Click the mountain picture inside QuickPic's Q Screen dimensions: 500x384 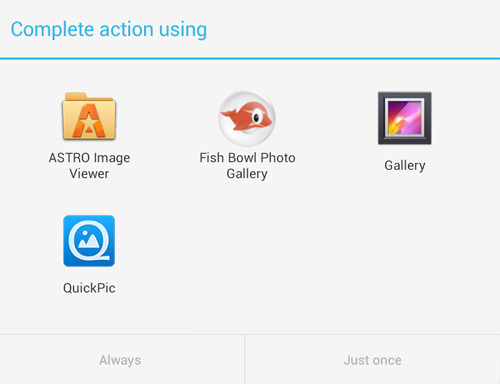pos(87,239)
